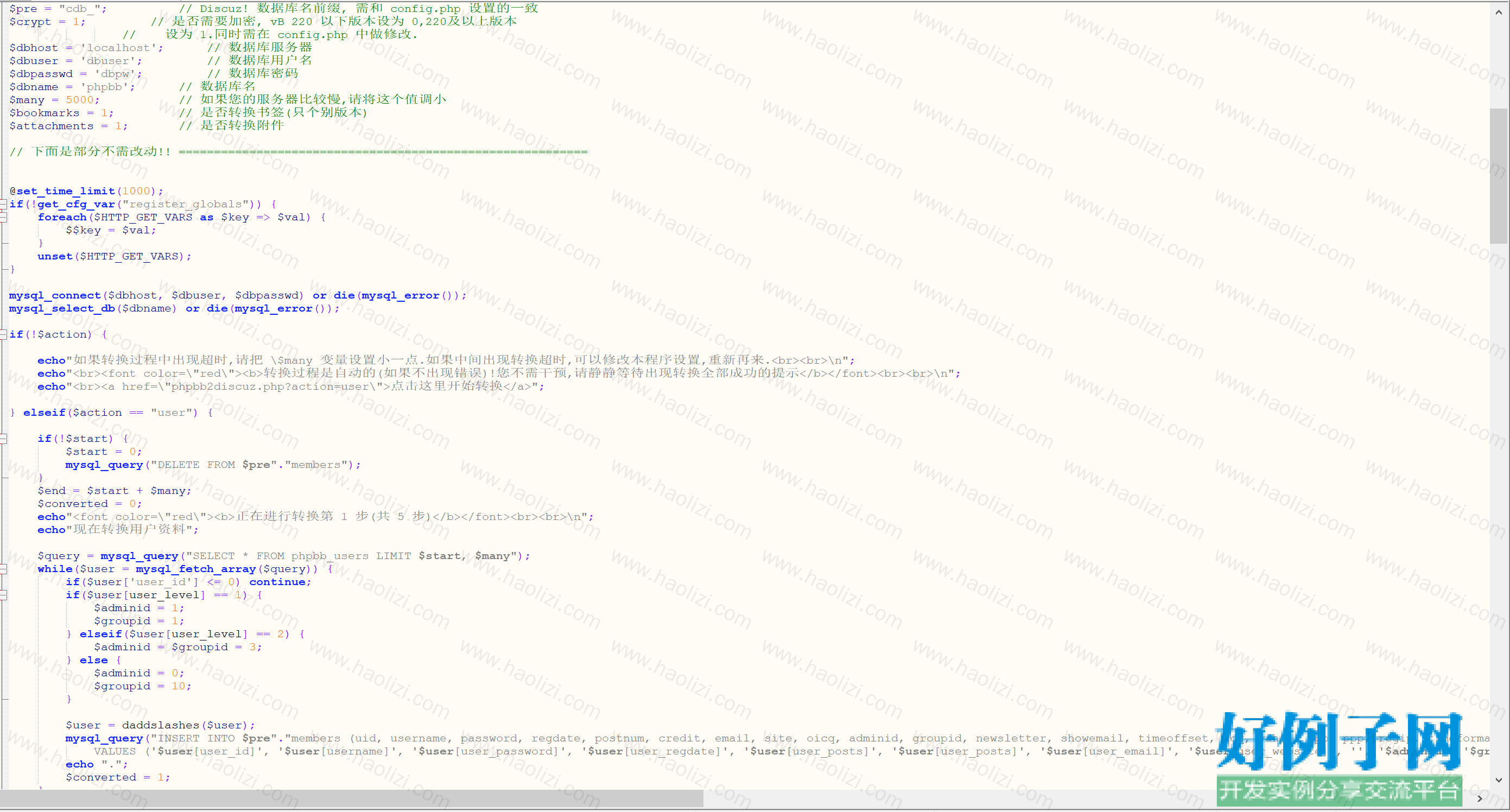This screenshot has height=812, width=1510.
Task: Click the $groupid = 10 assignment
Action: pos(143,687)
